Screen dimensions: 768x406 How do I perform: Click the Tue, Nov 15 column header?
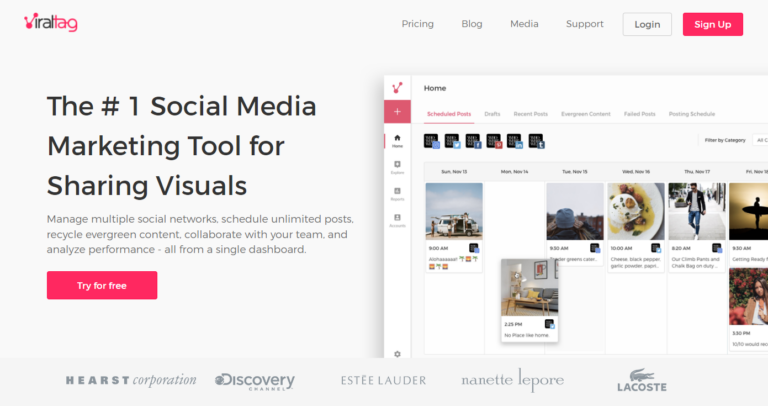[x=575, y=172]
